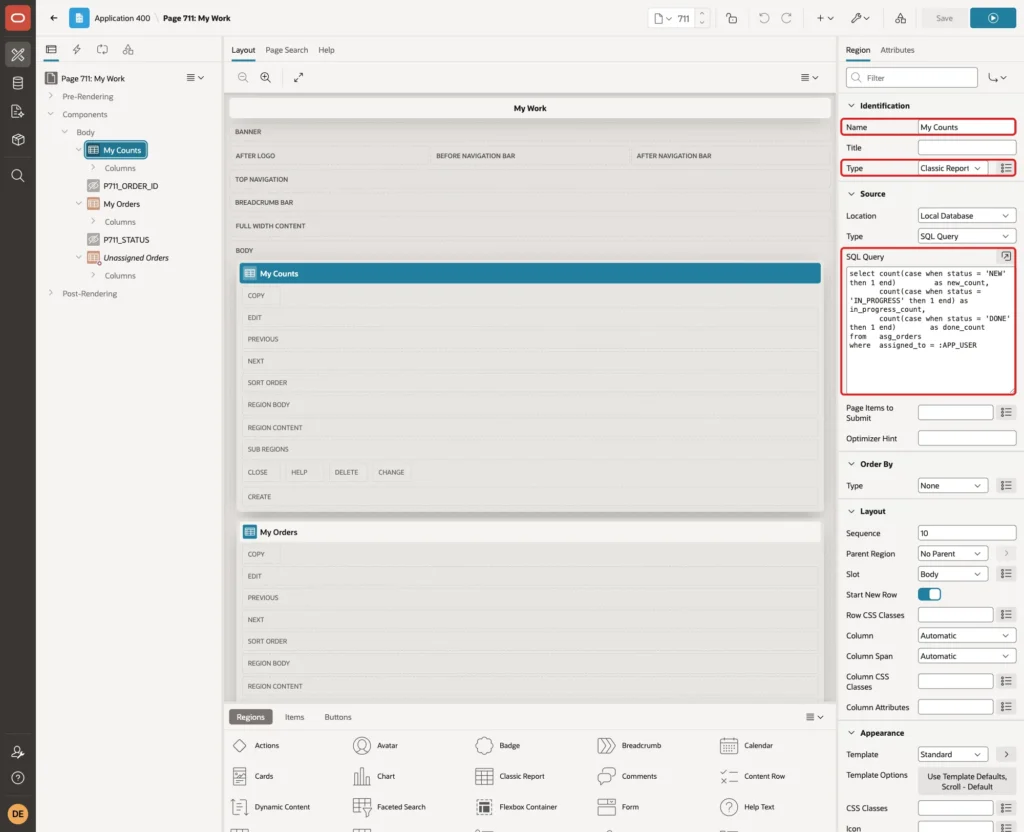This screenshot has width=1024, height=832.
Task: Collapse the Components tree node
Action: (51, 114)
